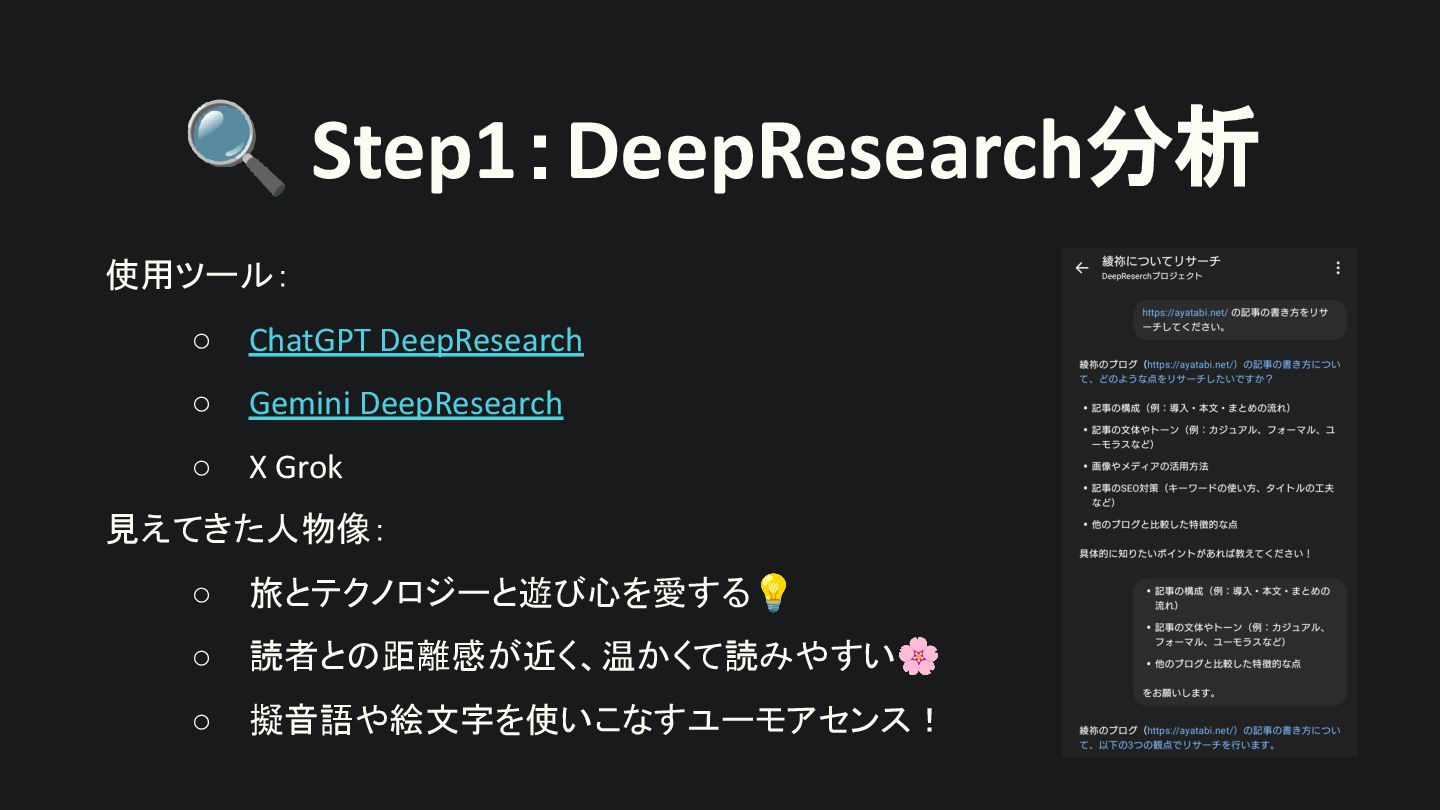Screen dimensions: 1440x810
Task: Click the "見えてきた人物像" heading
Action: 244,529
